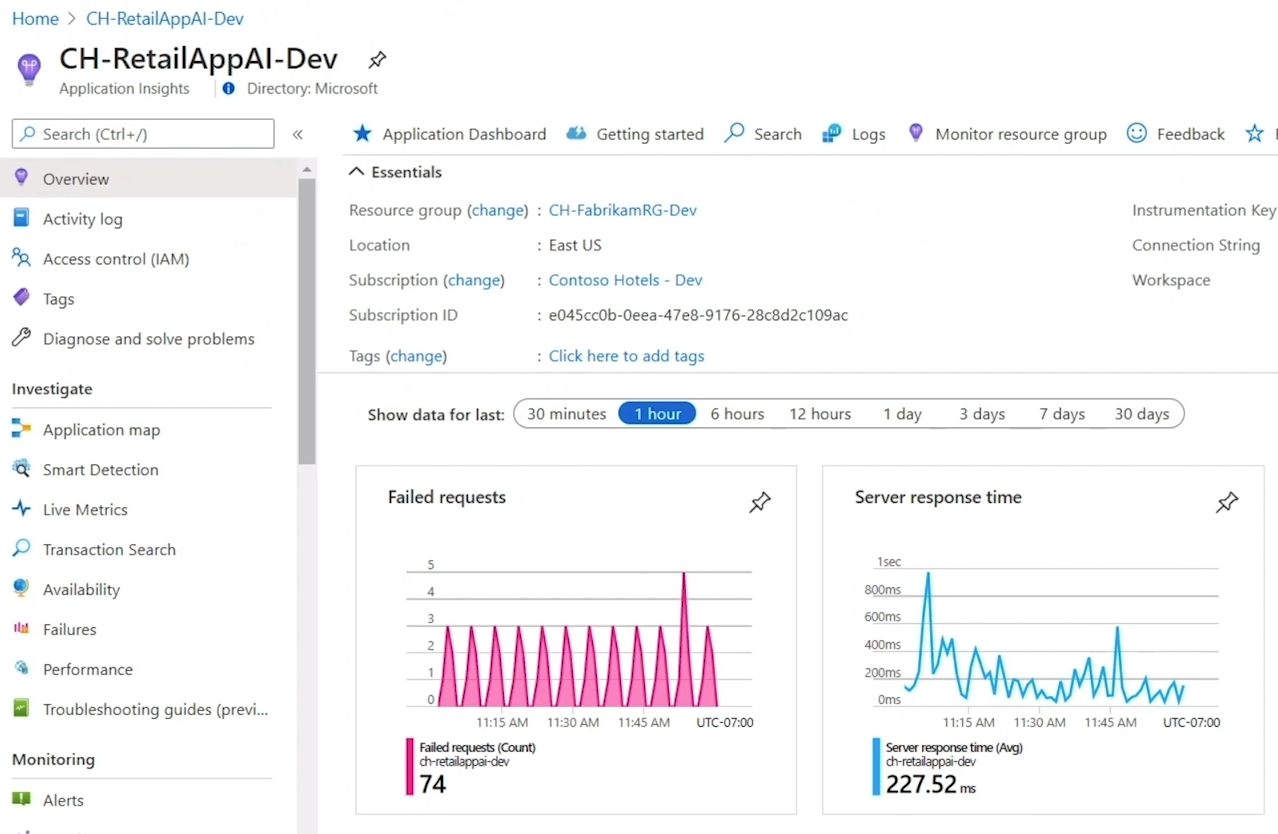
Task: Open CH-FabrikamRG-Dev resource group link
Action: (623, 210)
